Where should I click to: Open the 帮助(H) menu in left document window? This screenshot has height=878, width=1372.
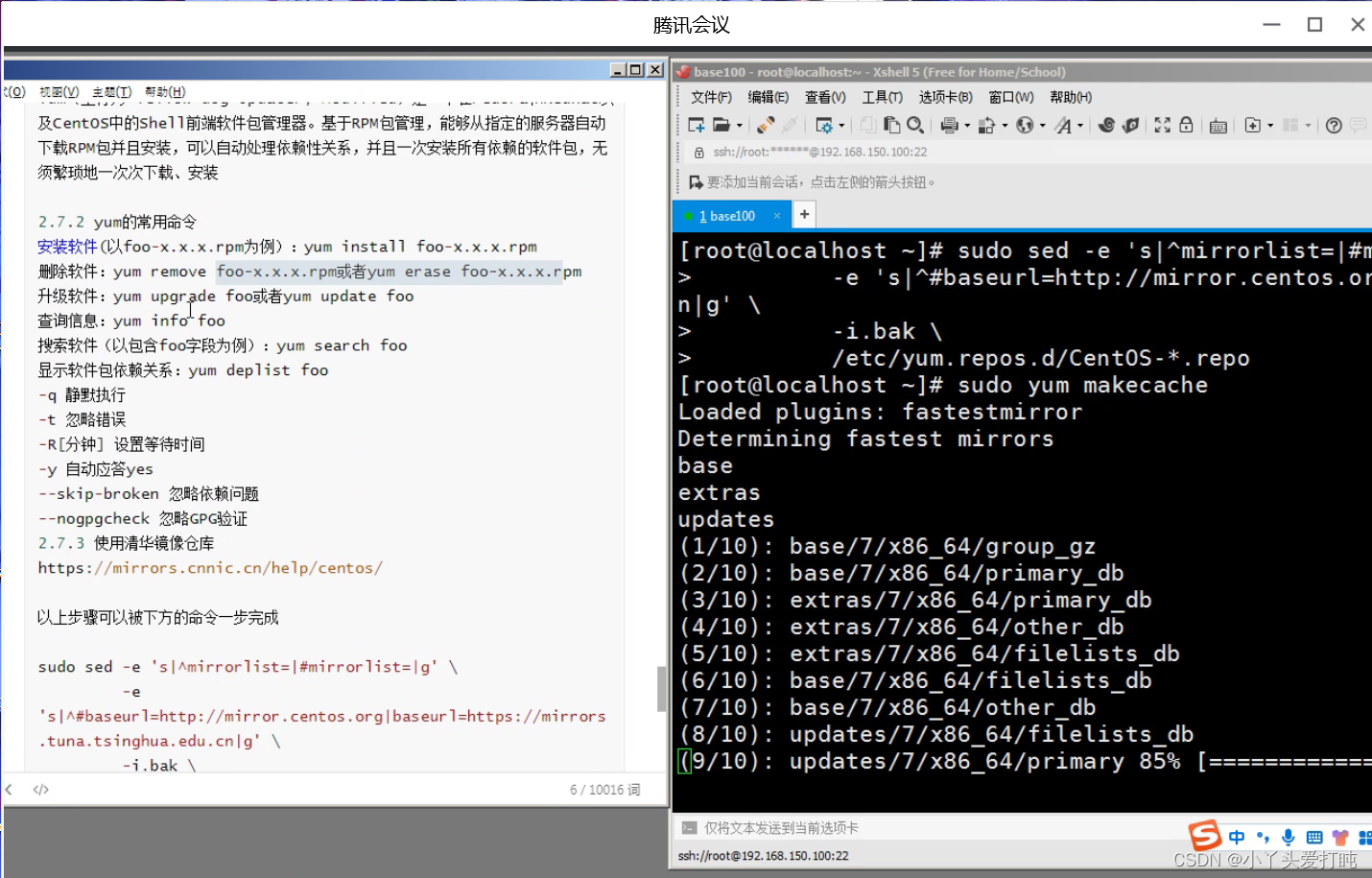pyautogui.click(x=165, y=92)
